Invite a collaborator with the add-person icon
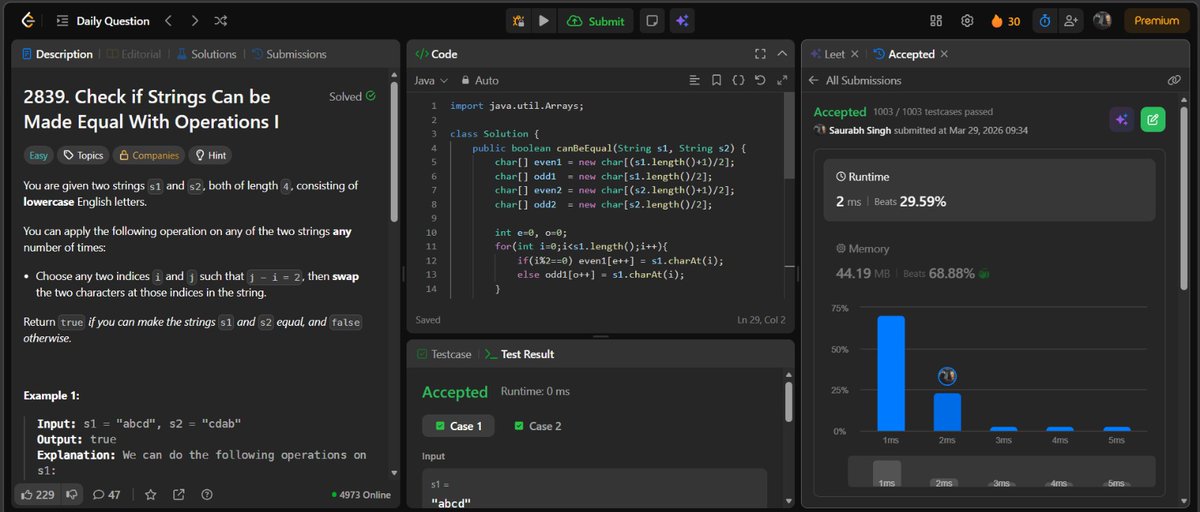 [x=1072, y=20]
